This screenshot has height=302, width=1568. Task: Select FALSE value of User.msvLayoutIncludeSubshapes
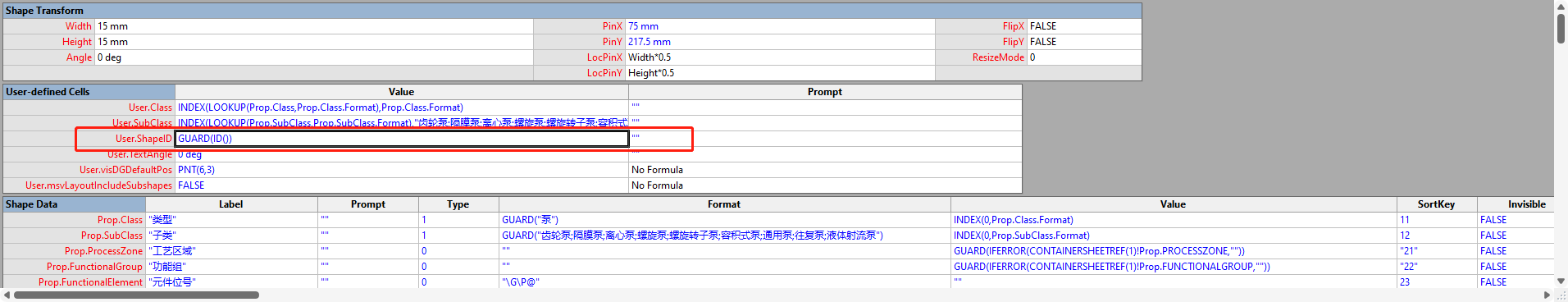(402, 185)
